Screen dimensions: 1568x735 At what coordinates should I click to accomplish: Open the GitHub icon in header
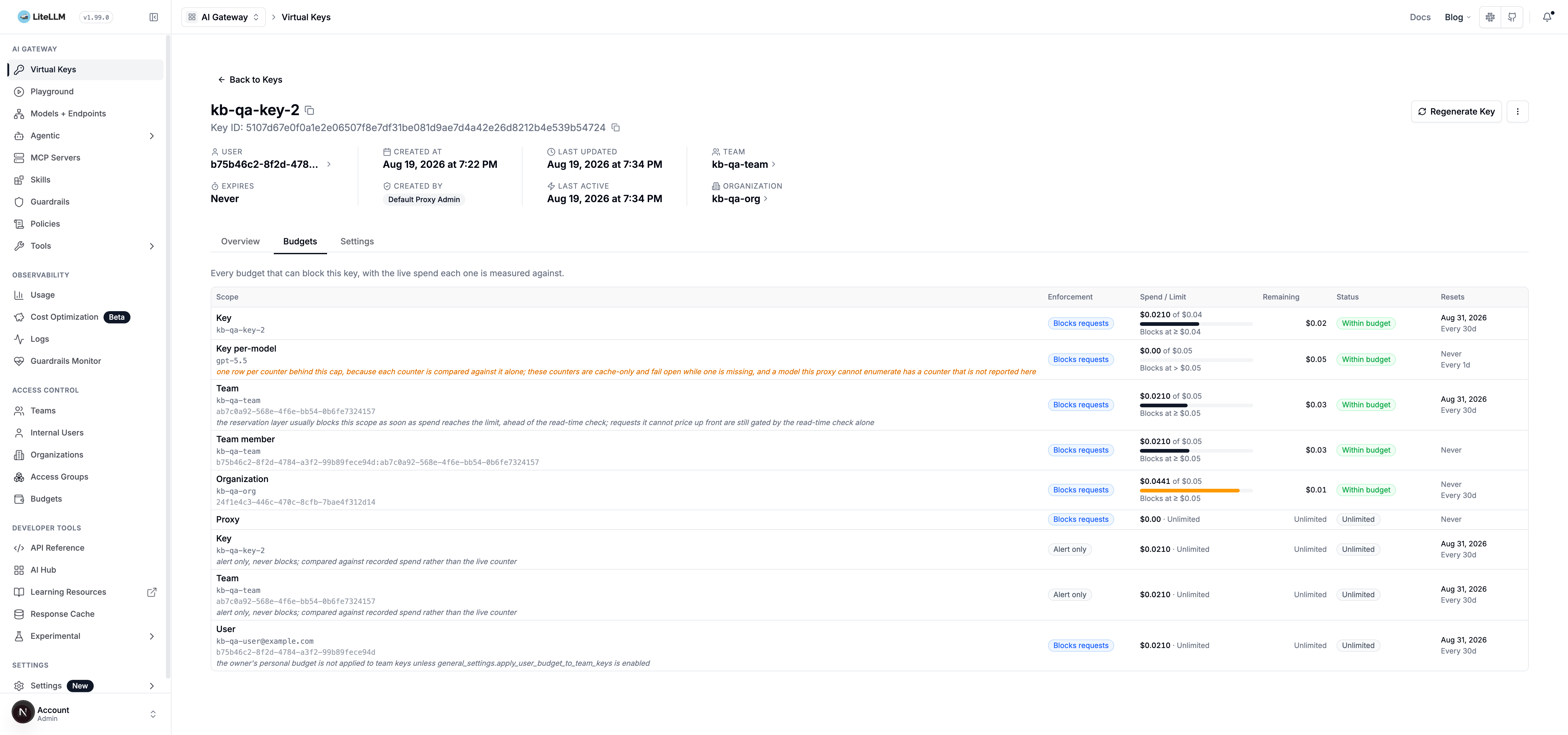tap(1512, 17)
